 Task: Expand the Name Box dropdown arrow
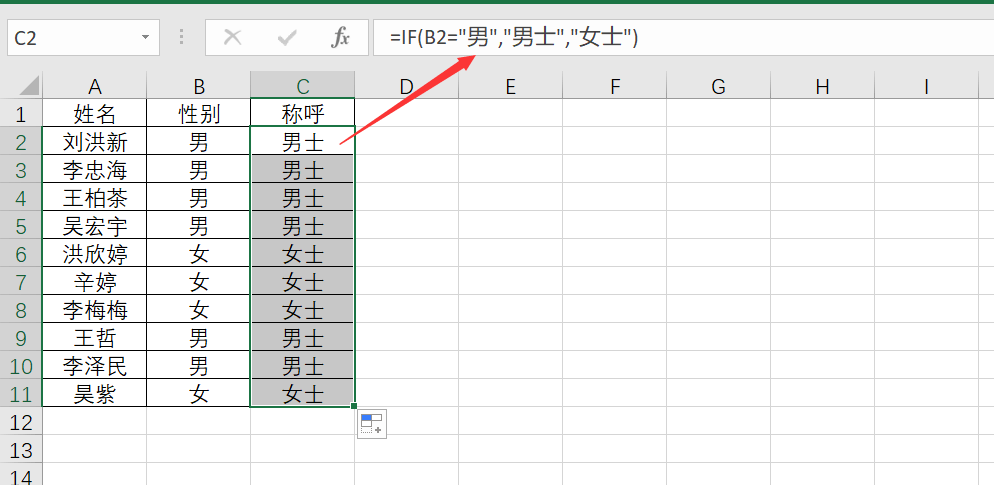pos(146,38)
